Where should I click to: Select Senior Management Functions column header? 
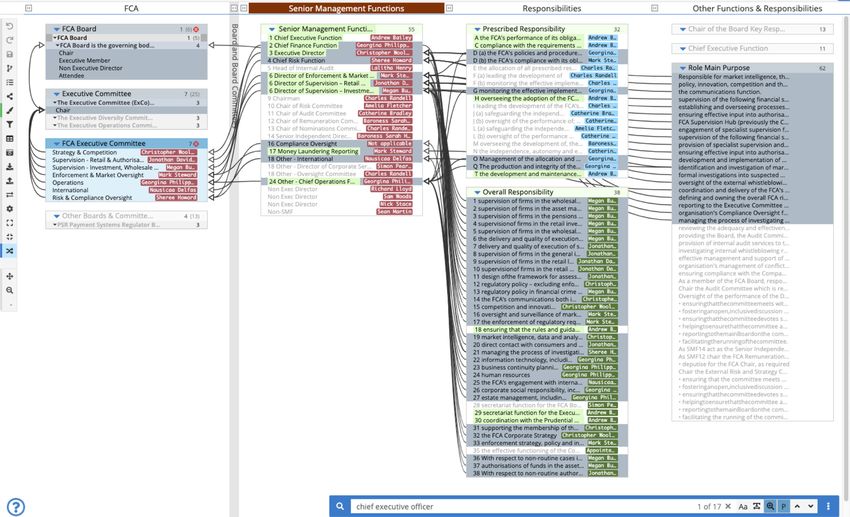[x=346, y=8]
